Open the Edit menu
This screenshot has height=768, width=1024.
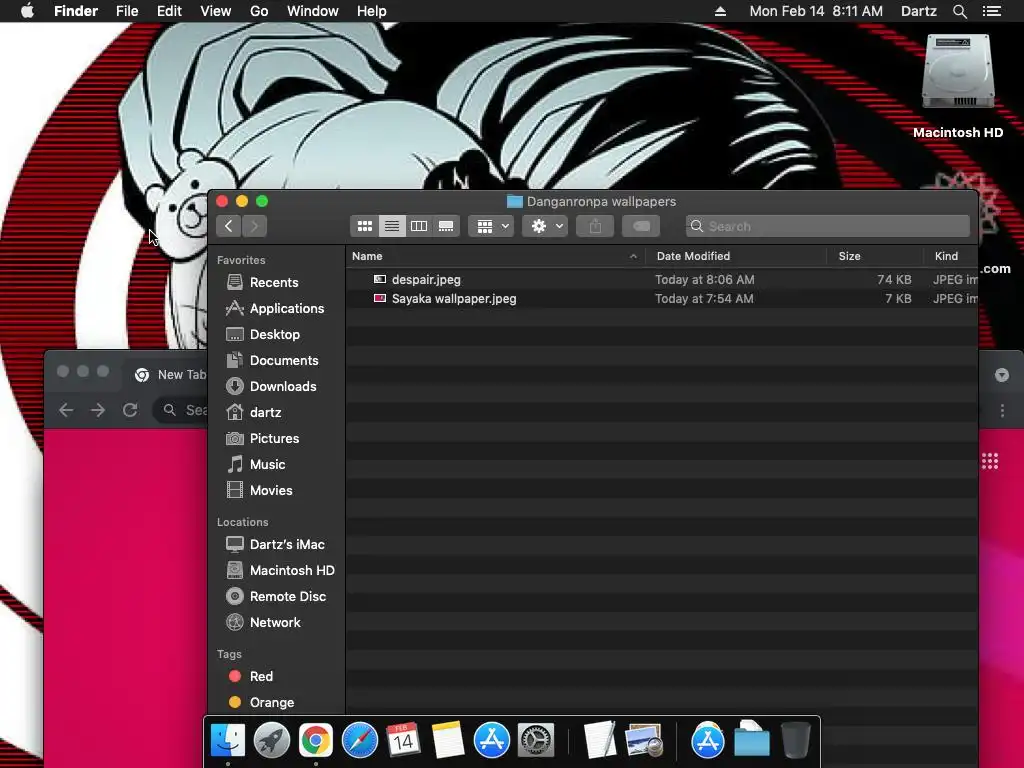(x=169, y=11)
